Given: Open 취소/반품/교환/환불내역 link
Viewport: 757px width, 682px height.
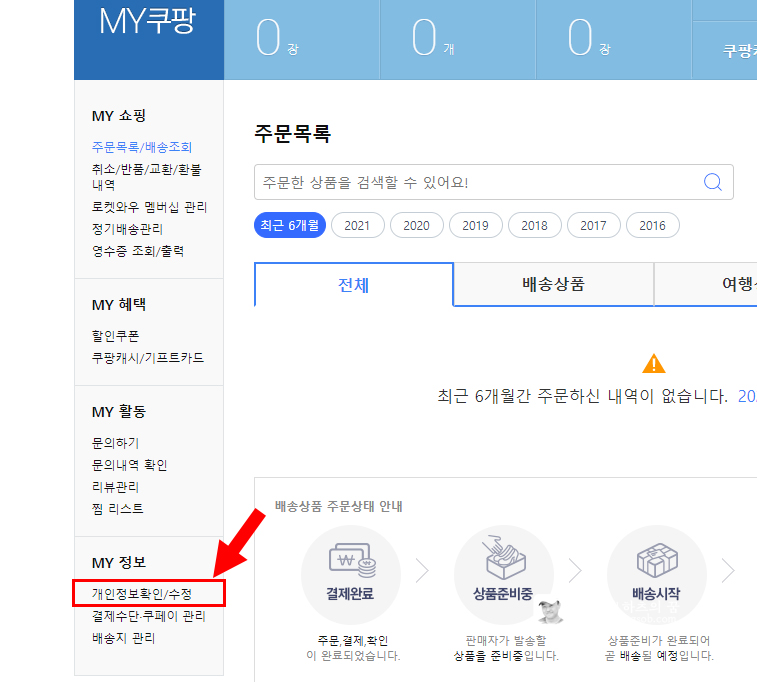Looking at the screenshot, I should point(146,177).
